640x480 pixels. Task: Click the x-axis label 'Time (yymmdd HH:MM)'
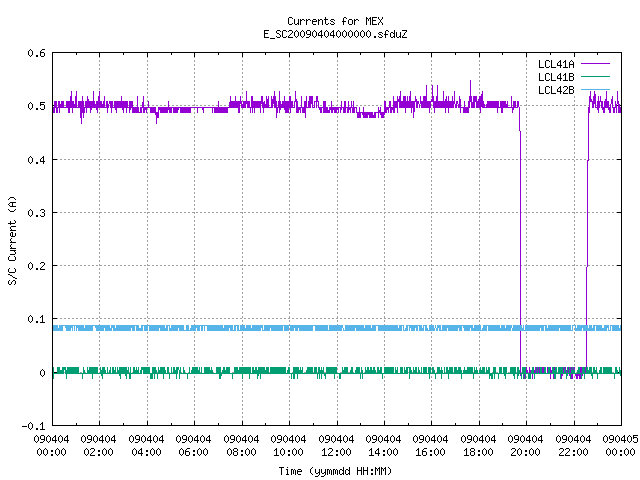(x=335, y=471)
